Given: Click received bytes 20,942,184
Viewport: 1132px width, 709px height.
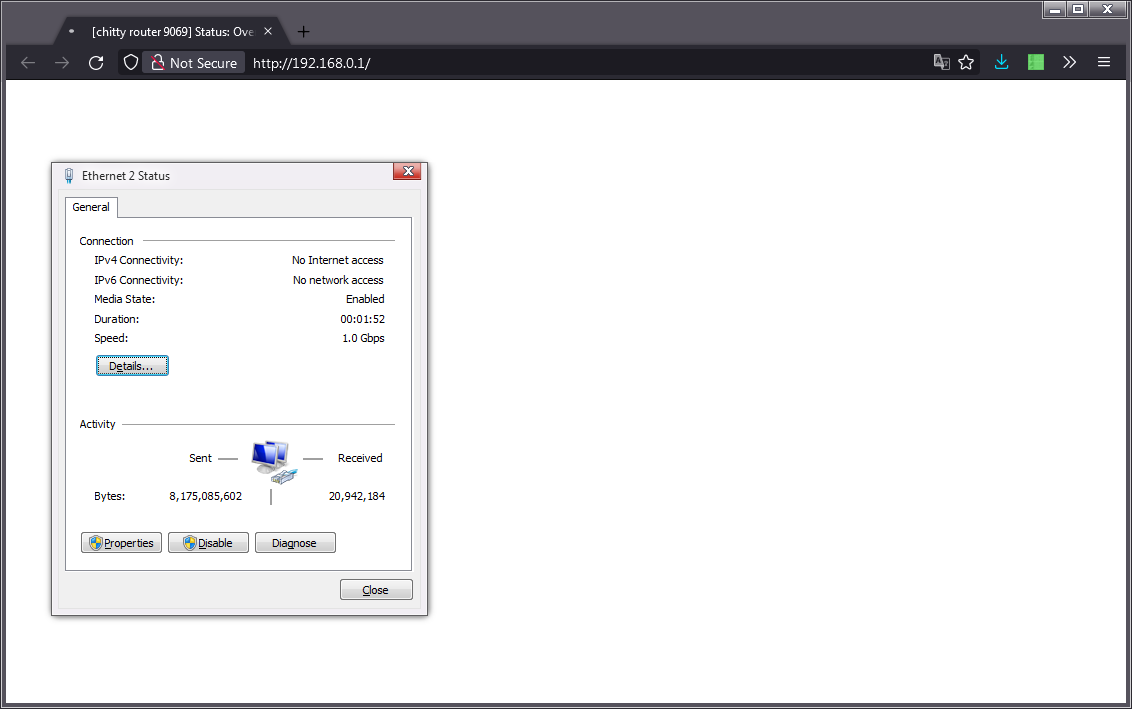Looking at the screenshot, I should [357, 496].
